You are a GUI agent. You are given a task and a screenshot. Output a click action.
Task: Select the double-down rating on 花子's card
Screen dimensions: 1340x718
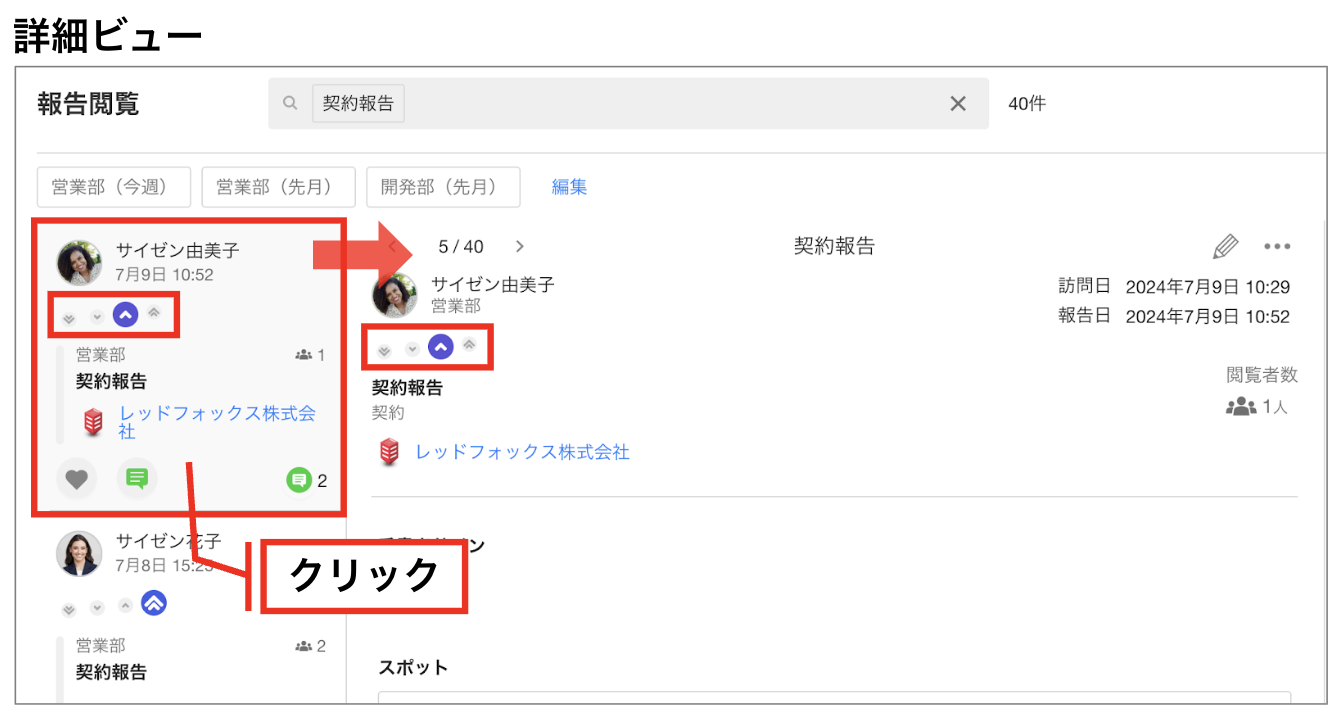tap(69, 607)
